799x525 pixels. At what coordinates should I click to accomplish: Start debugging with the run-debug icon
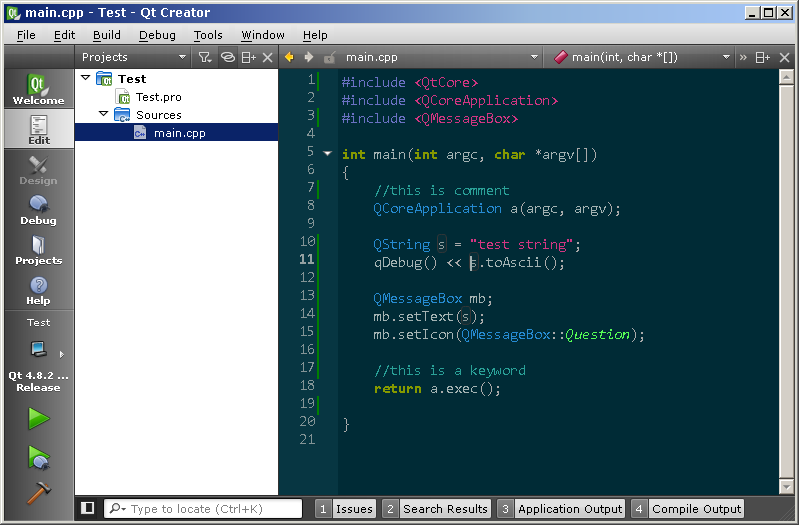click(39, 458)
